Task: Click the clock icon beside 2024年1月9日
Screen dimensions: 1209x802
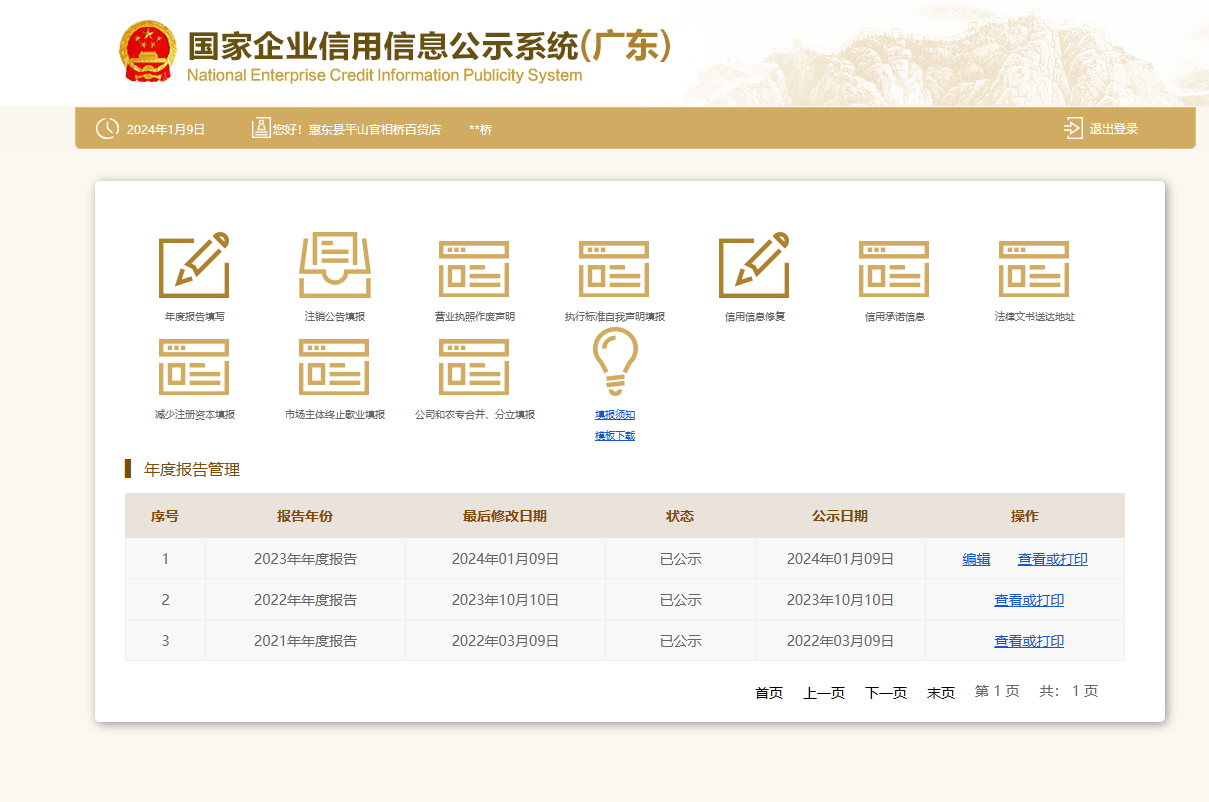Action: (x=107, y=129)
